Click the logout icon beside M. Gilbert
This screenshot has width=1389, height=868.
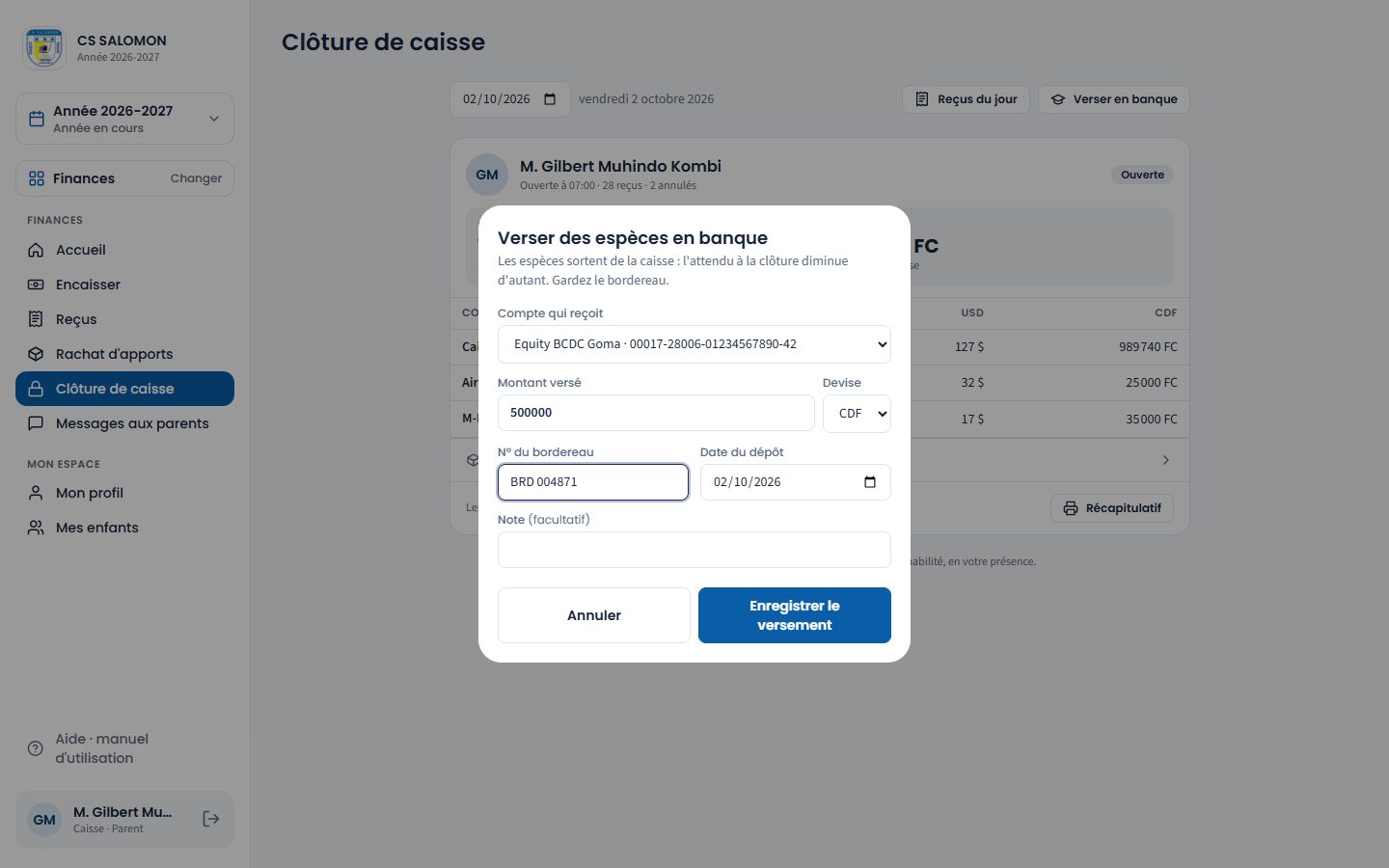(211, 819)
